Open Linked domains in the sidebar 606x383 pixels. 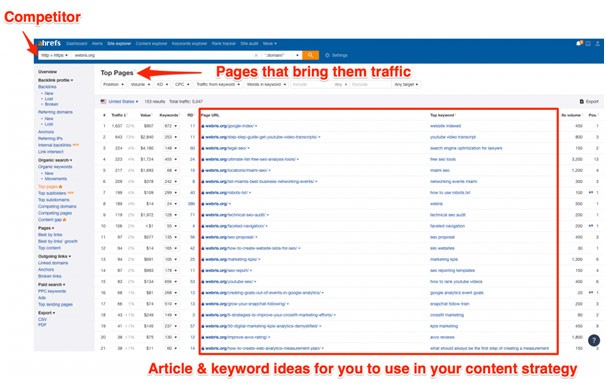[x=53, y=263]
